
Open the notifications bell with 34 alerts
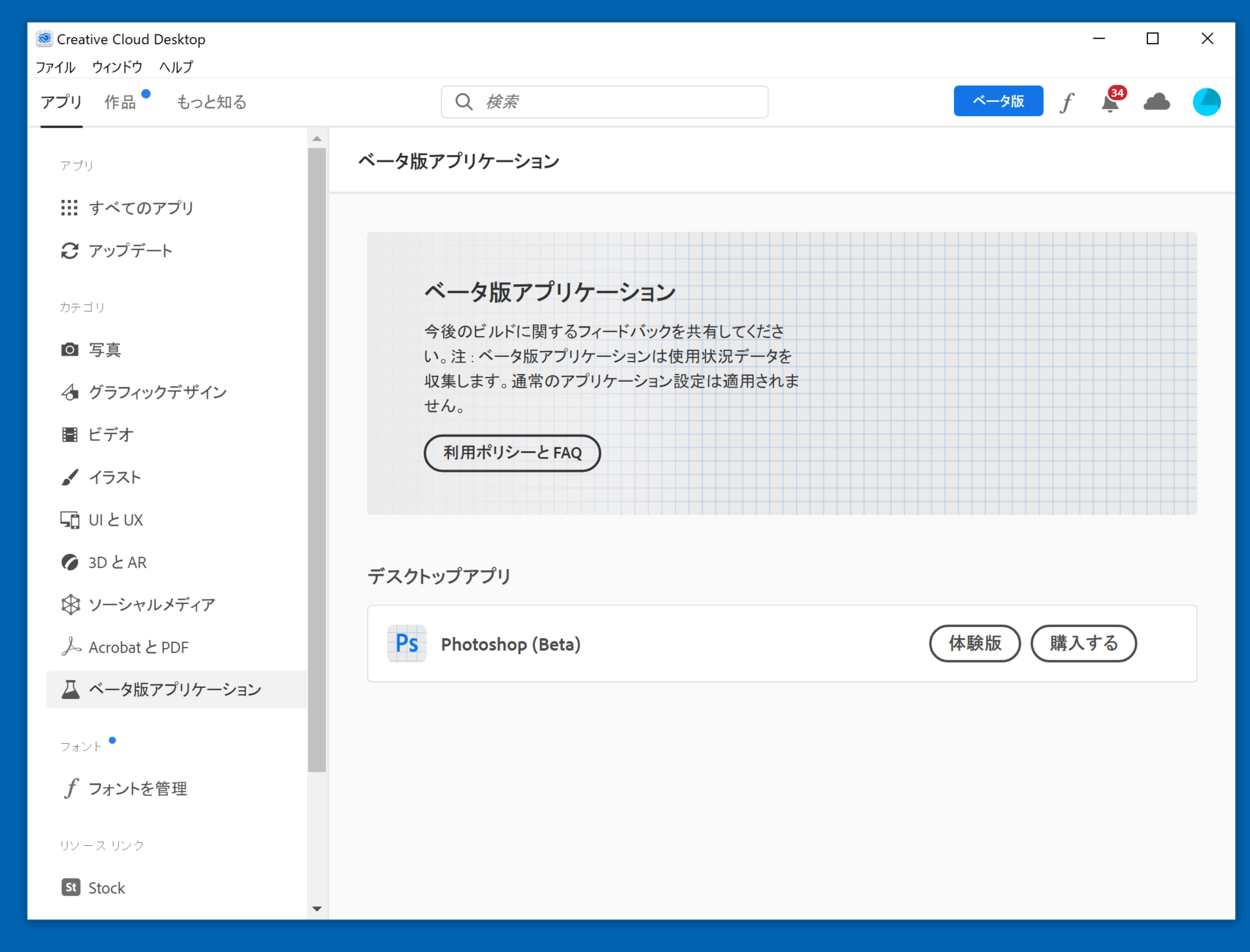point(1110,102)
